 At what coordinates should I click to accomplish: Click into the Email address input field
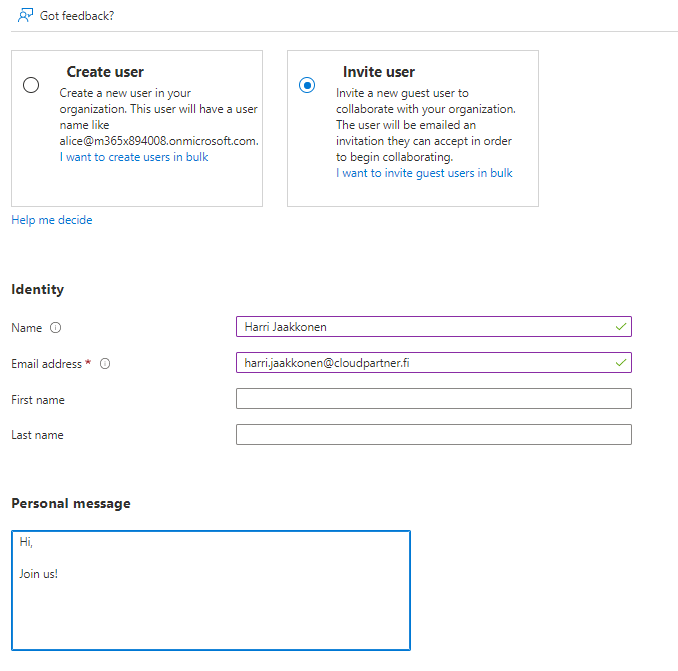pyautogui.click(x=420, y=362)
